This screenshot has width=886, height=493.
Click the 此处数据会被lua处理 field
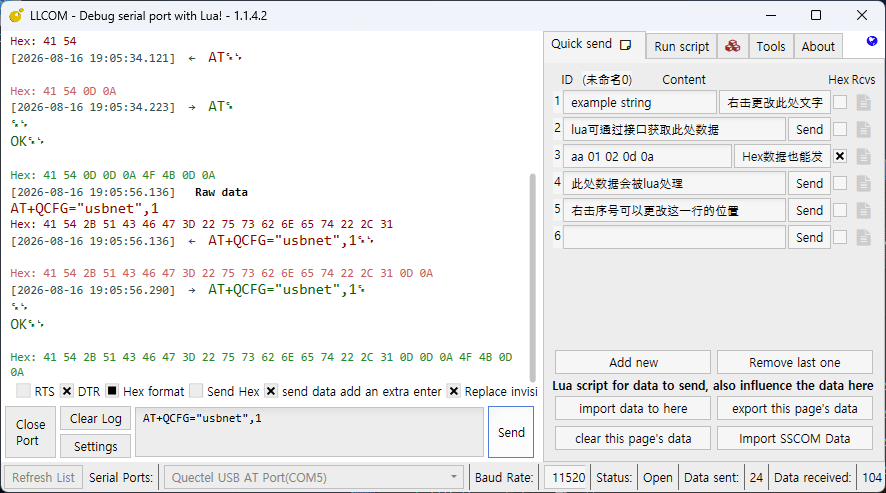674,183
